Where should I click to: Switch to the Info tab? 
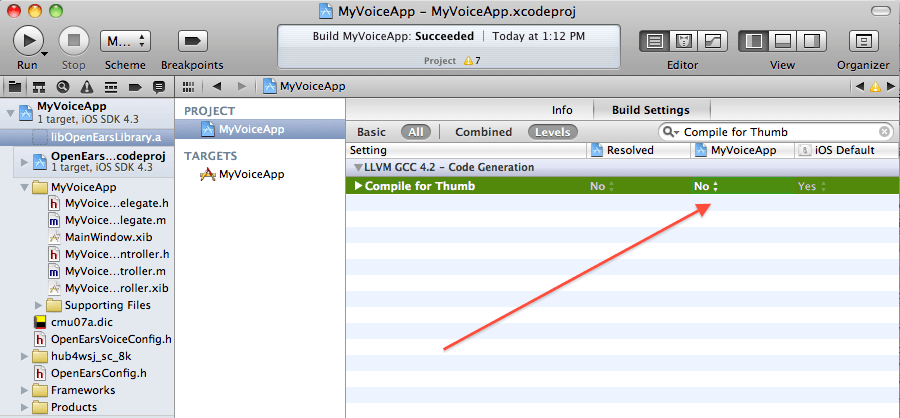tap(562, 110)
